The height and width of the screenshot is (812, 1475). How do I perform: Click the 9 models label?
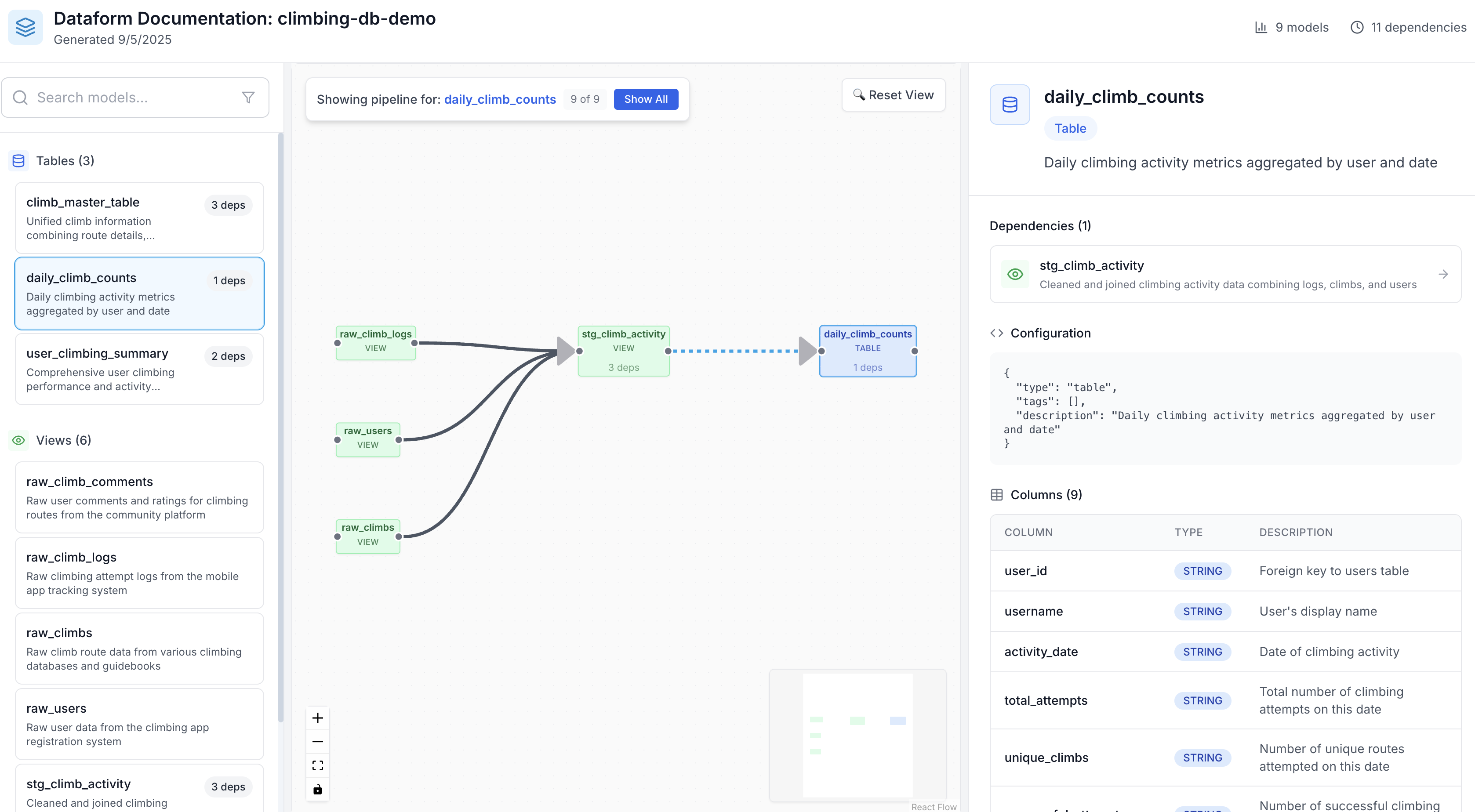click(x=1301, y=28)
